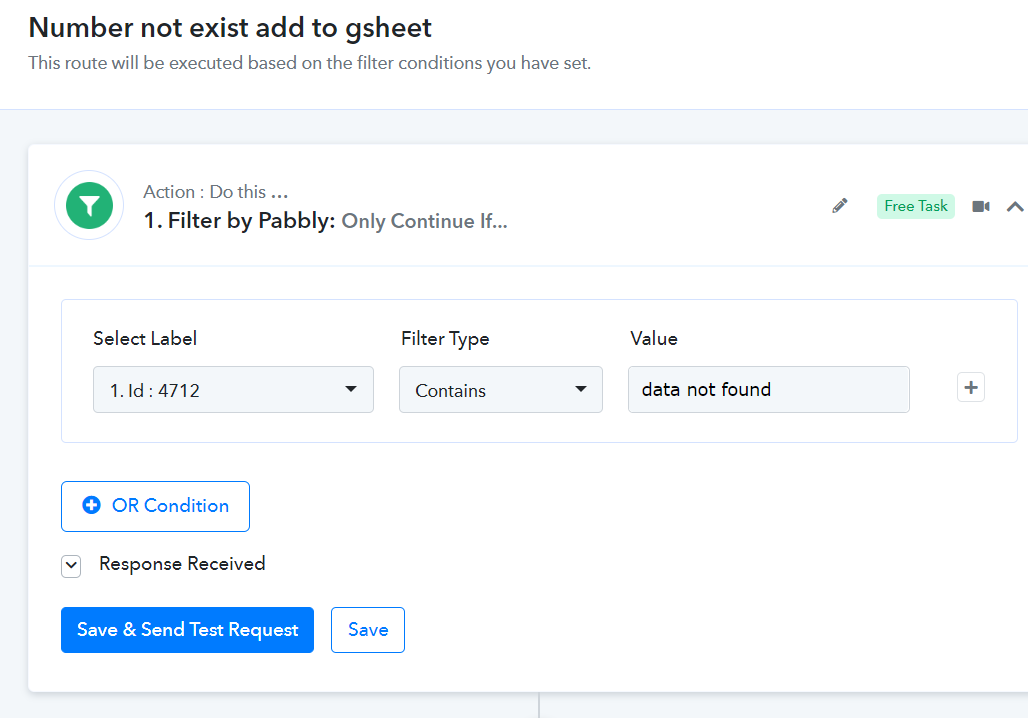Click the blue plus icon in OR Condition
This screenshot has height=718, width=1028.
point(91,505)
